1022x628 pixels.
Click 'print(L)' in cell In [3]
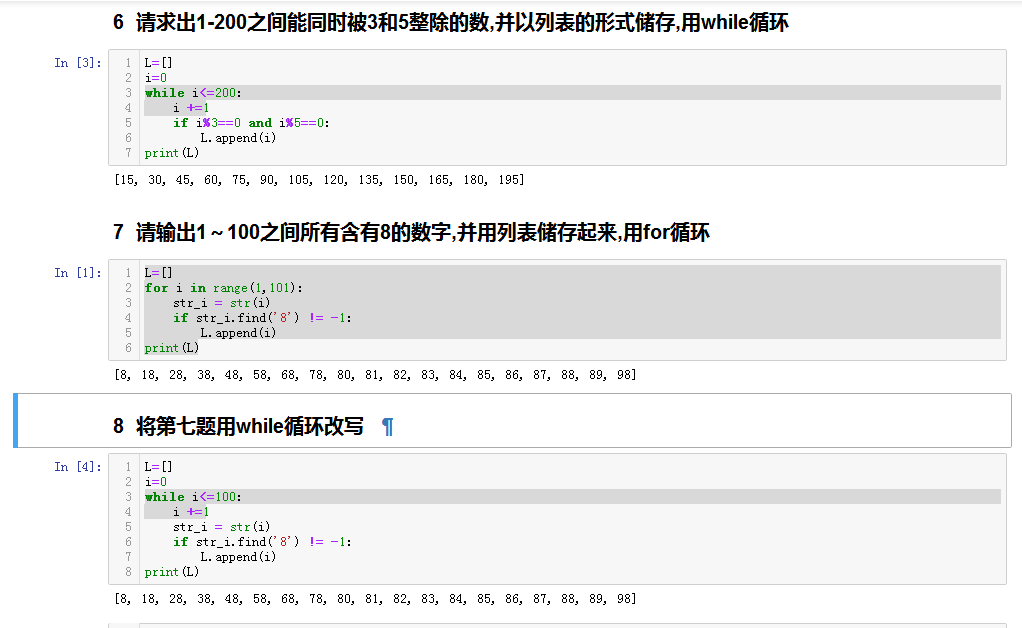pos(171,152)
